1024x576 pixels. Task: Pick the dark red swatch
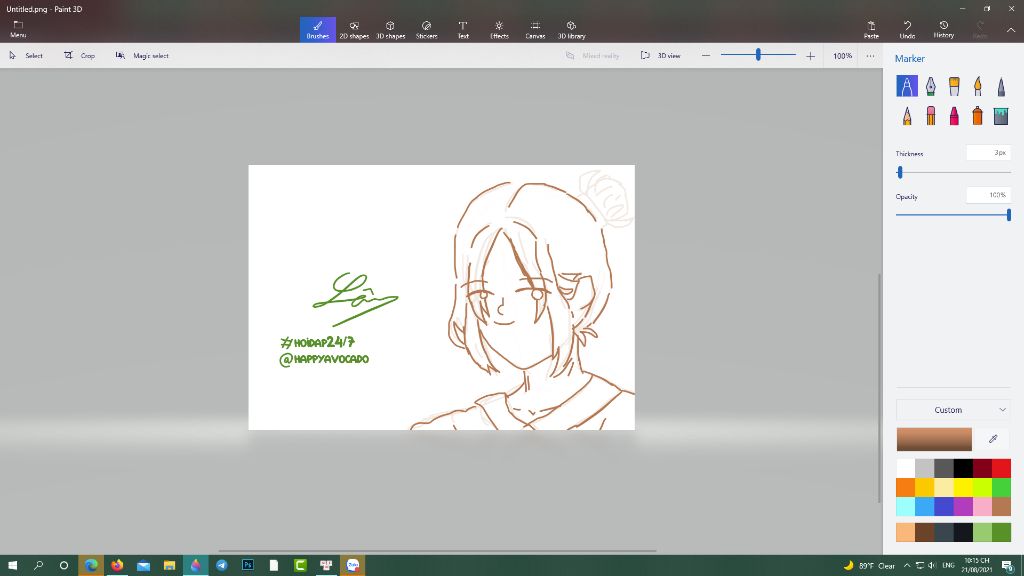982,468
